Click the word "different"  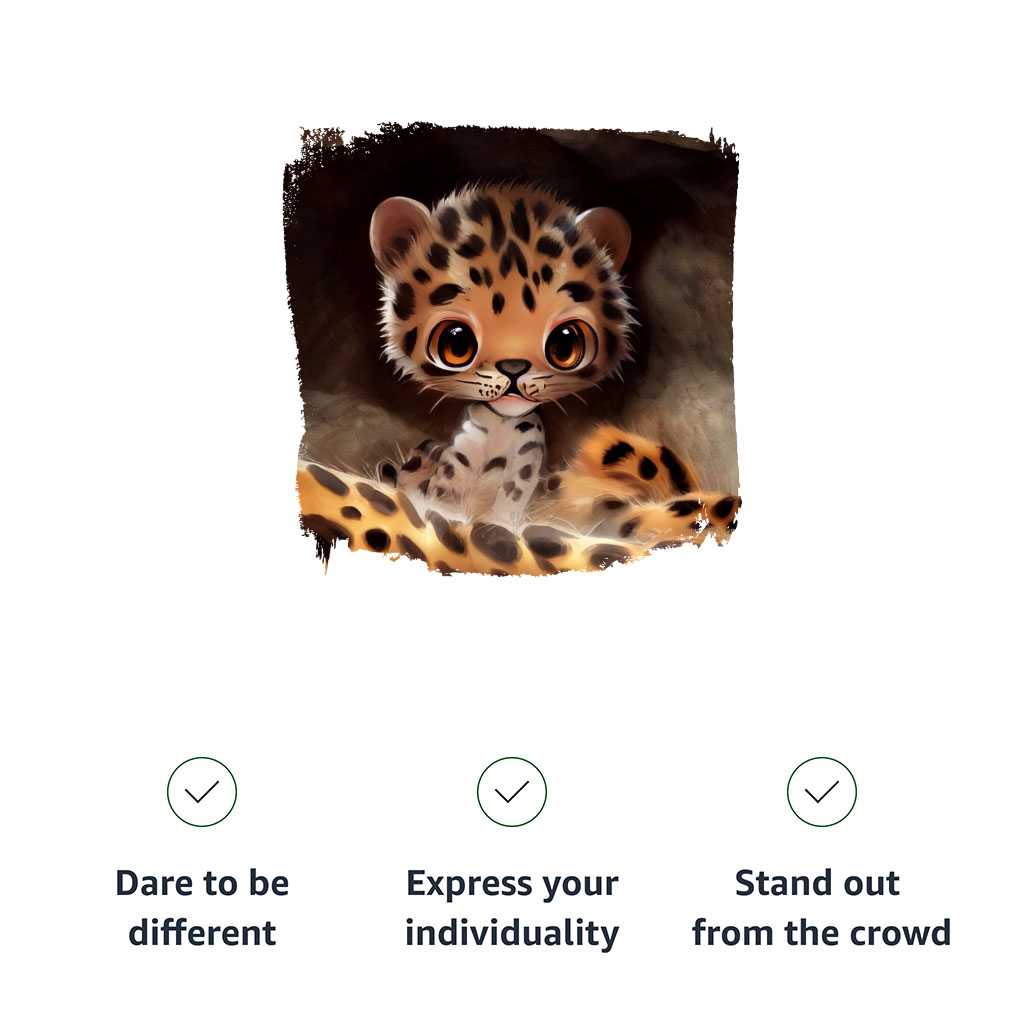(202, 933)
